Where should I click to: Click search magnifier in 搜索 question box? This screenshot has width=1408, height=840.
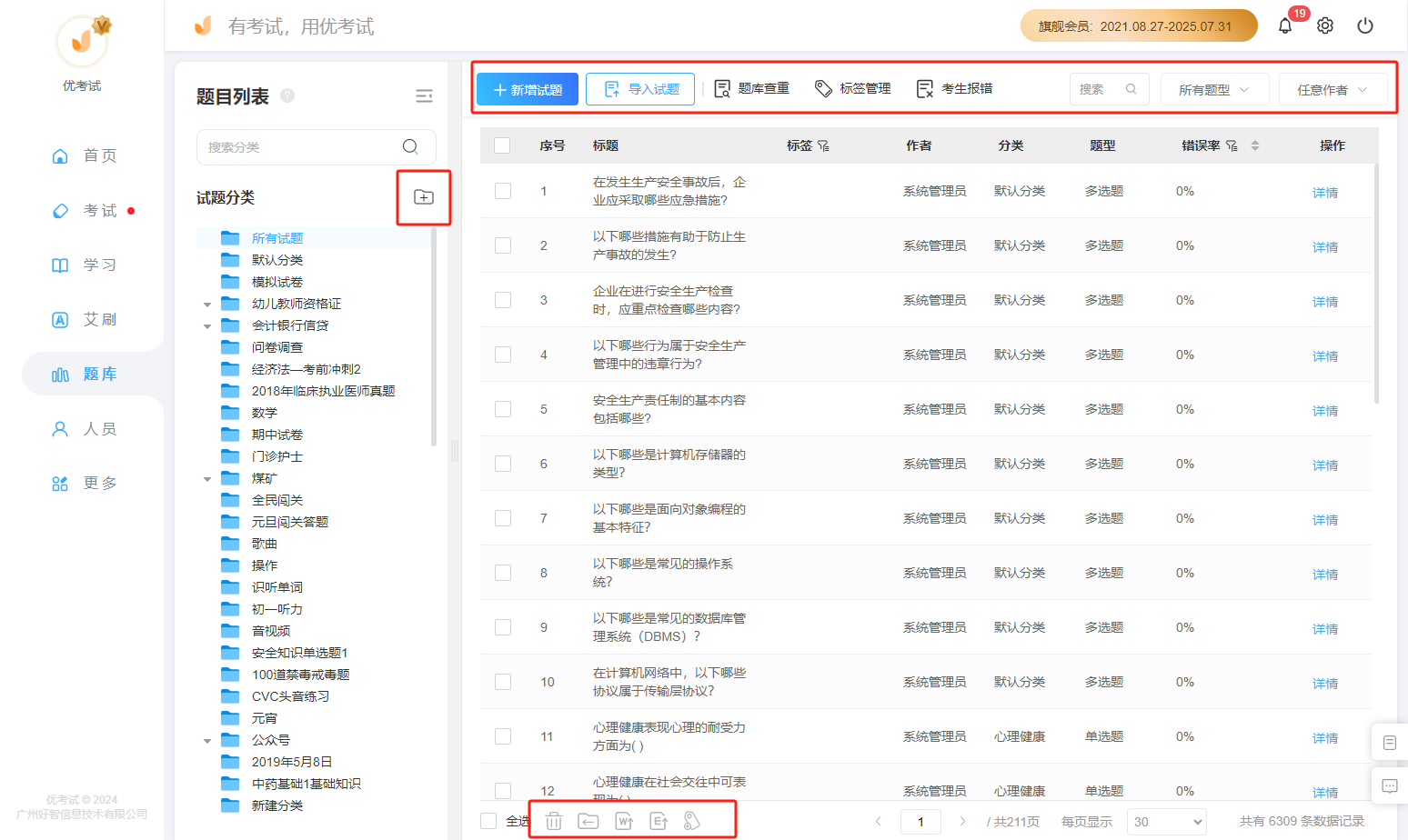[x=1131, y=89]
